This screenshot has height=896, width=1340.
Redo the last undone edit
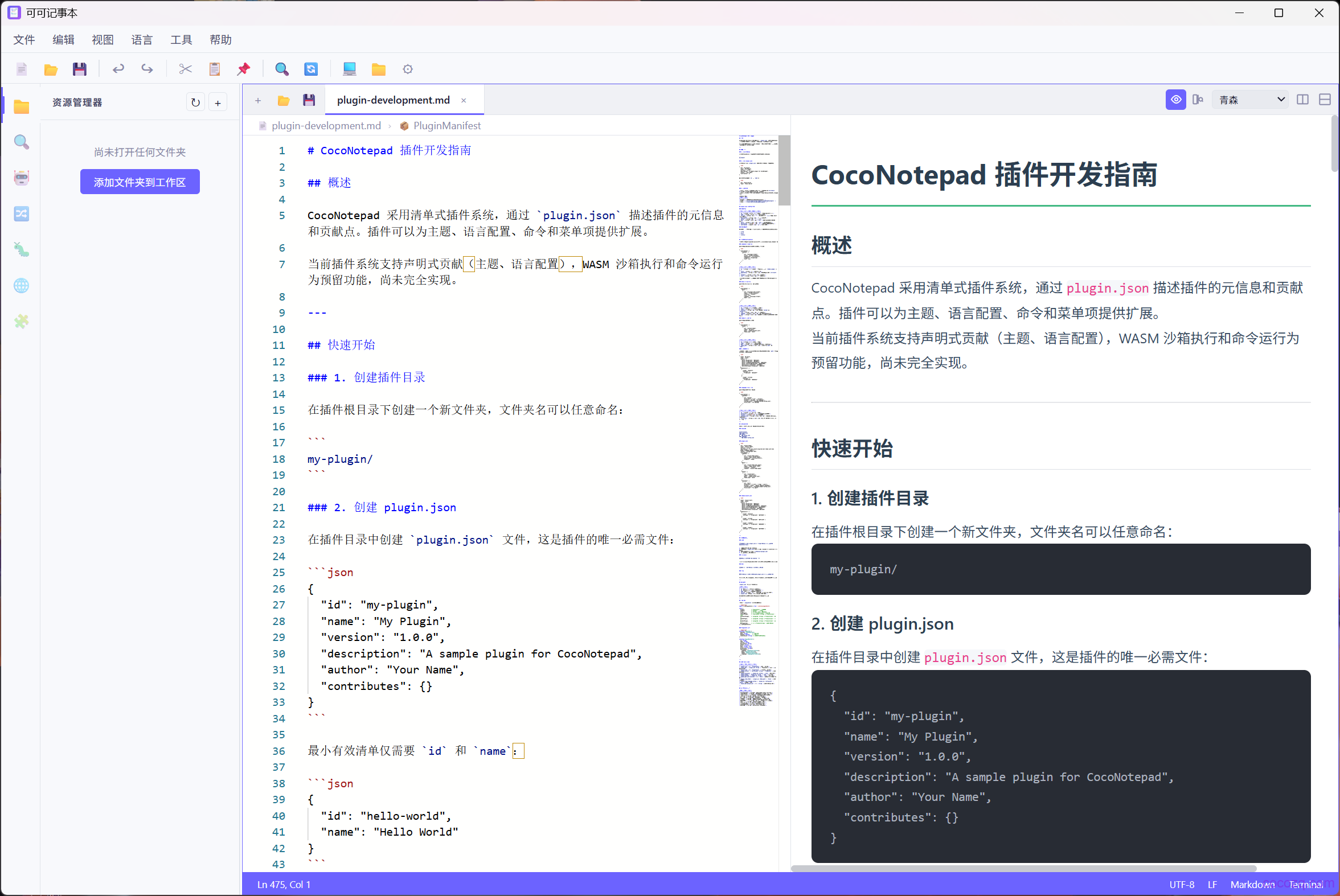[x=147, y=69]
